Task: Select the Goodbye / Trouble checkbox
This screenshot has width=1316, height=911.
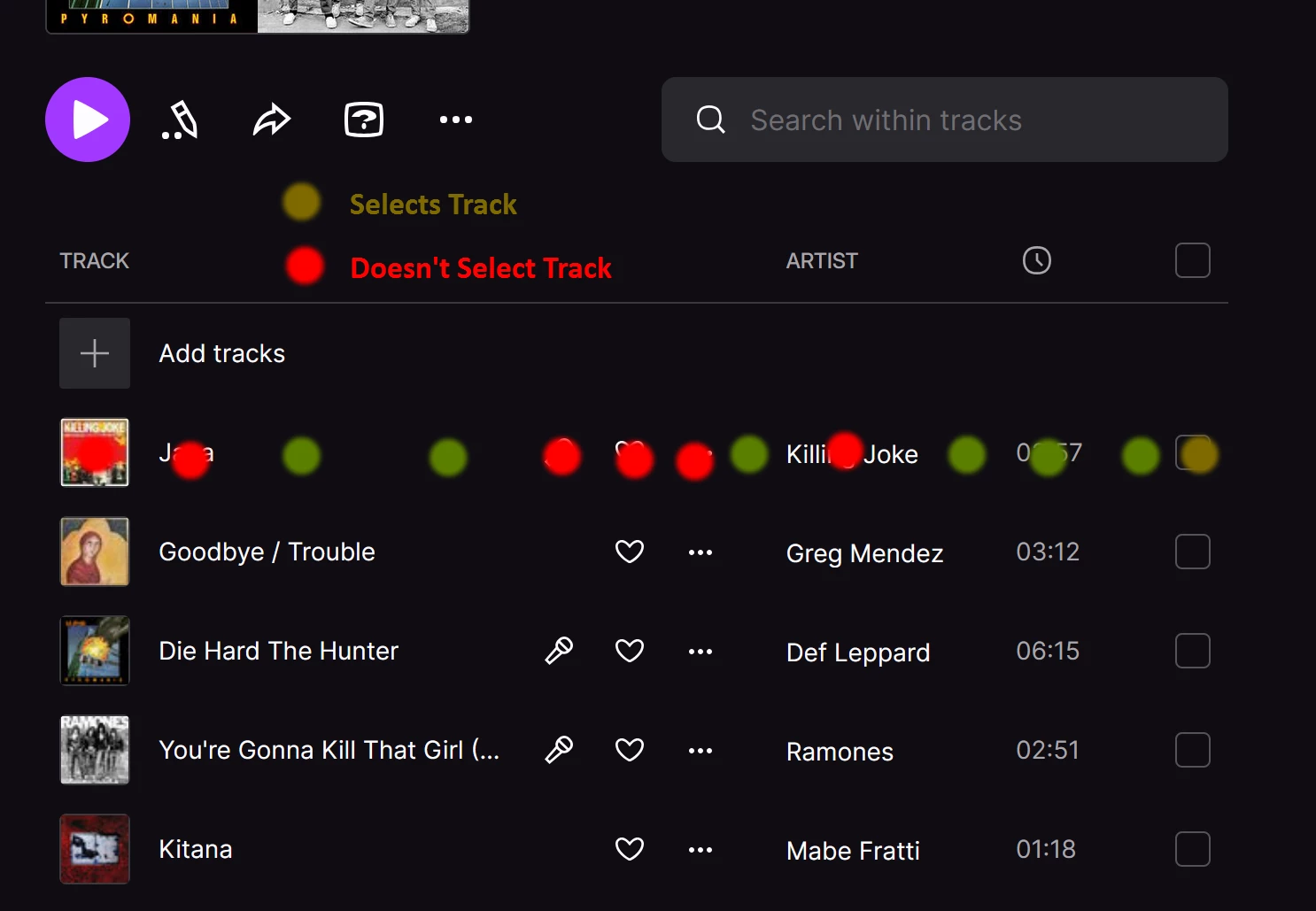Action: coord(1192,552)
